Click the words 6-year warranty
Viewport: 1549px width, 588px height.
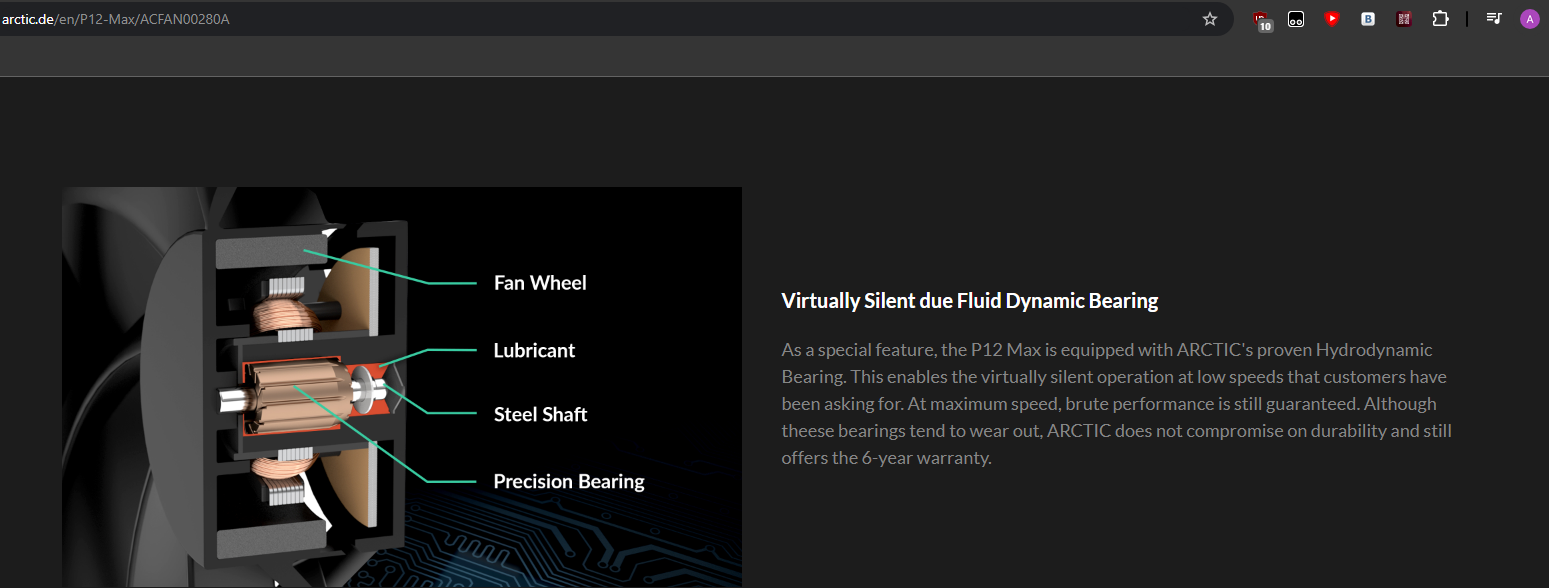pos(924,459)
